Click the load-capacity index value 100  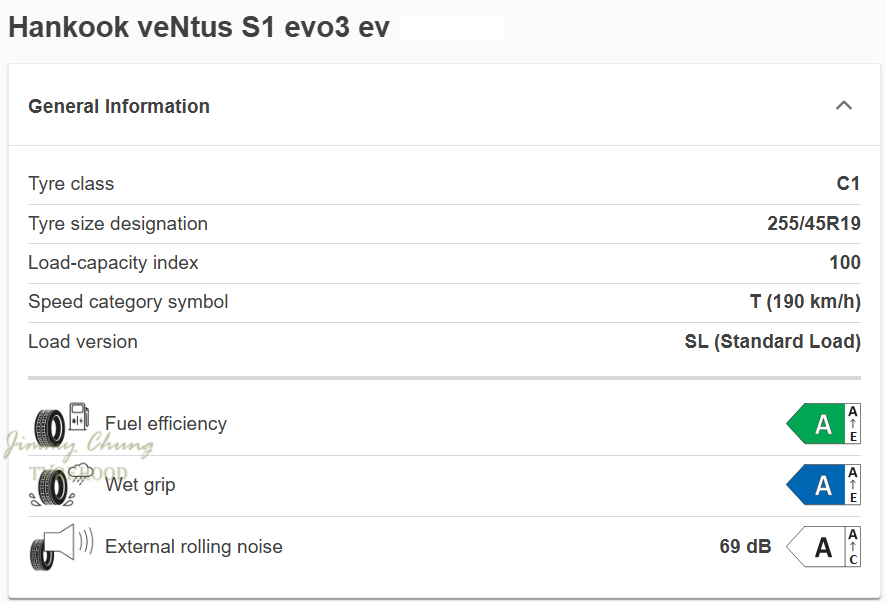(845, 263)
